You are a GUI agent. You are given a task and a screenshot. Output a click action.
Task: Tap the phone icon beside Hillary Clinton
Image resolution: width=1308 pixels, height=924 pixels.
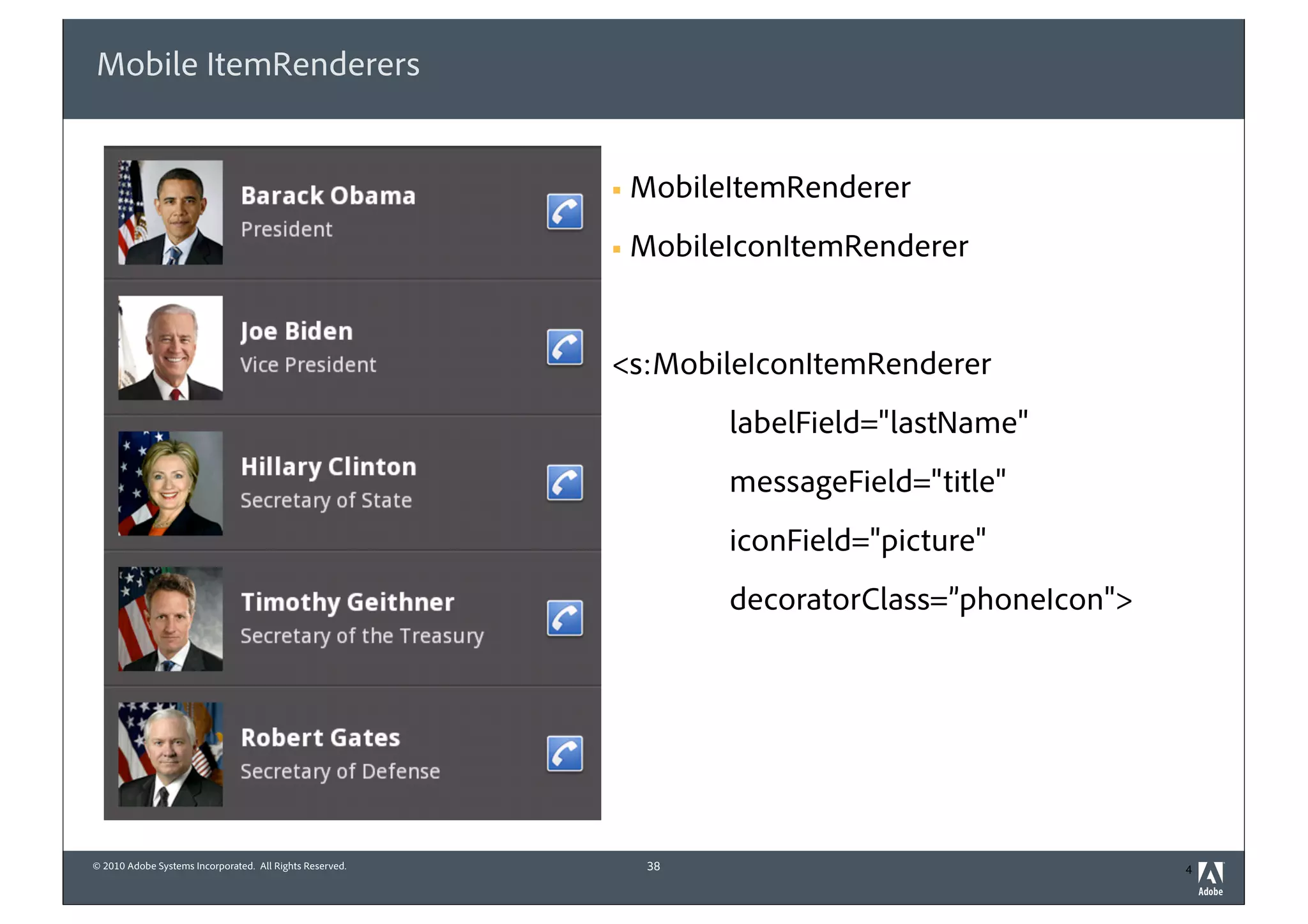[565, 482]
